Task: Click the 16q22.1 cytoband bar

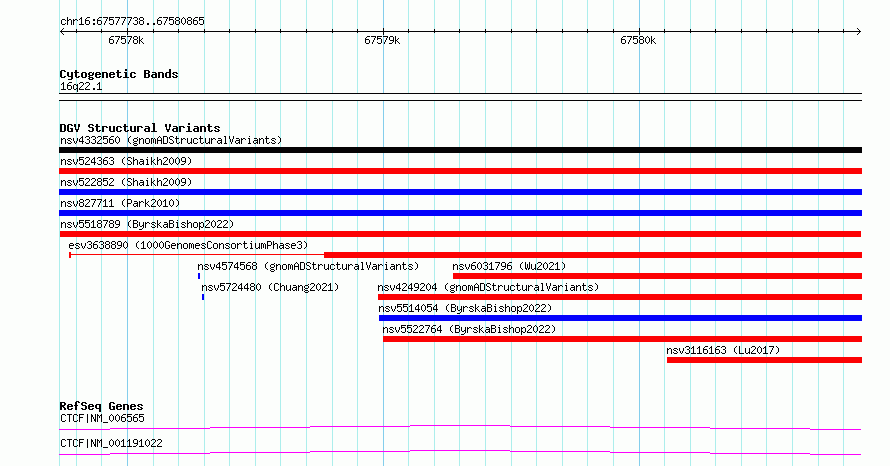Action: pos(460,97)
